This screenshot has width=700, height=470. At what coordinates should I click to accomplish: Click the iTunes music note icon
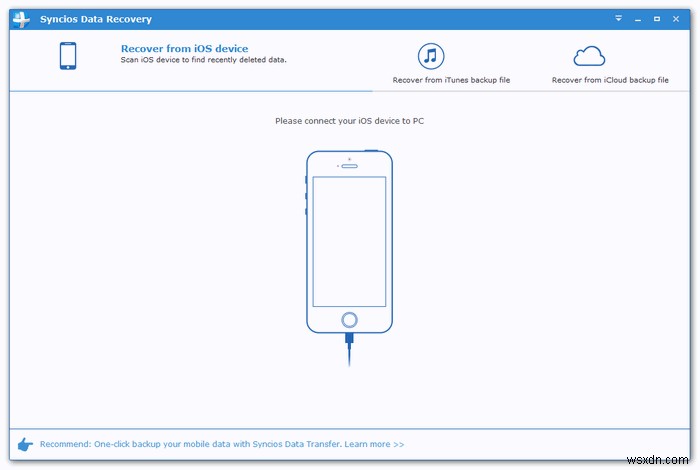click(x=431, y=56)
